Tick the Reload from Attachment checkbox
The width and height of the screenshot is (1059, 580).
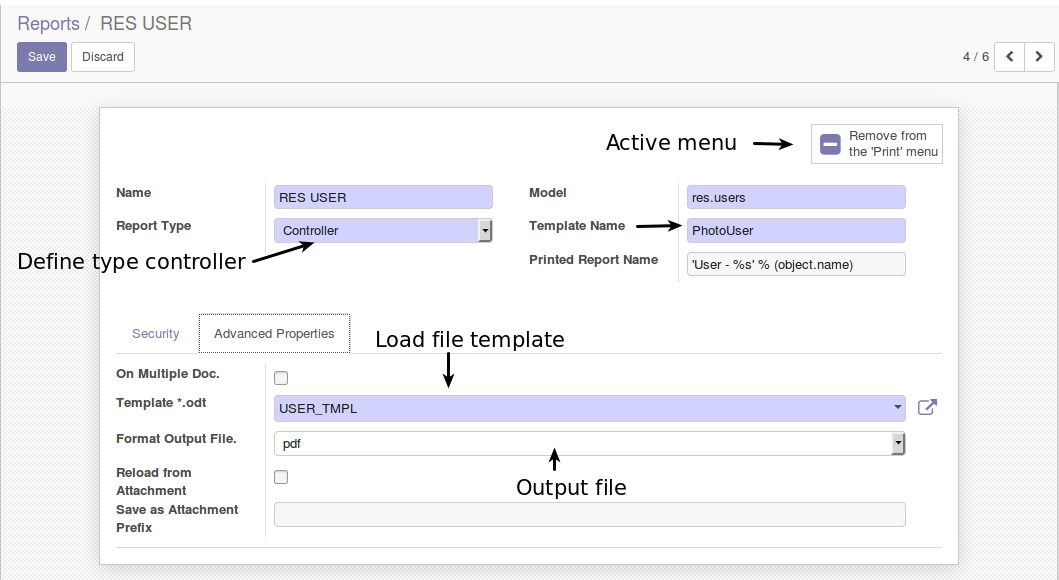pyautogui.click(x=281, y=477)
